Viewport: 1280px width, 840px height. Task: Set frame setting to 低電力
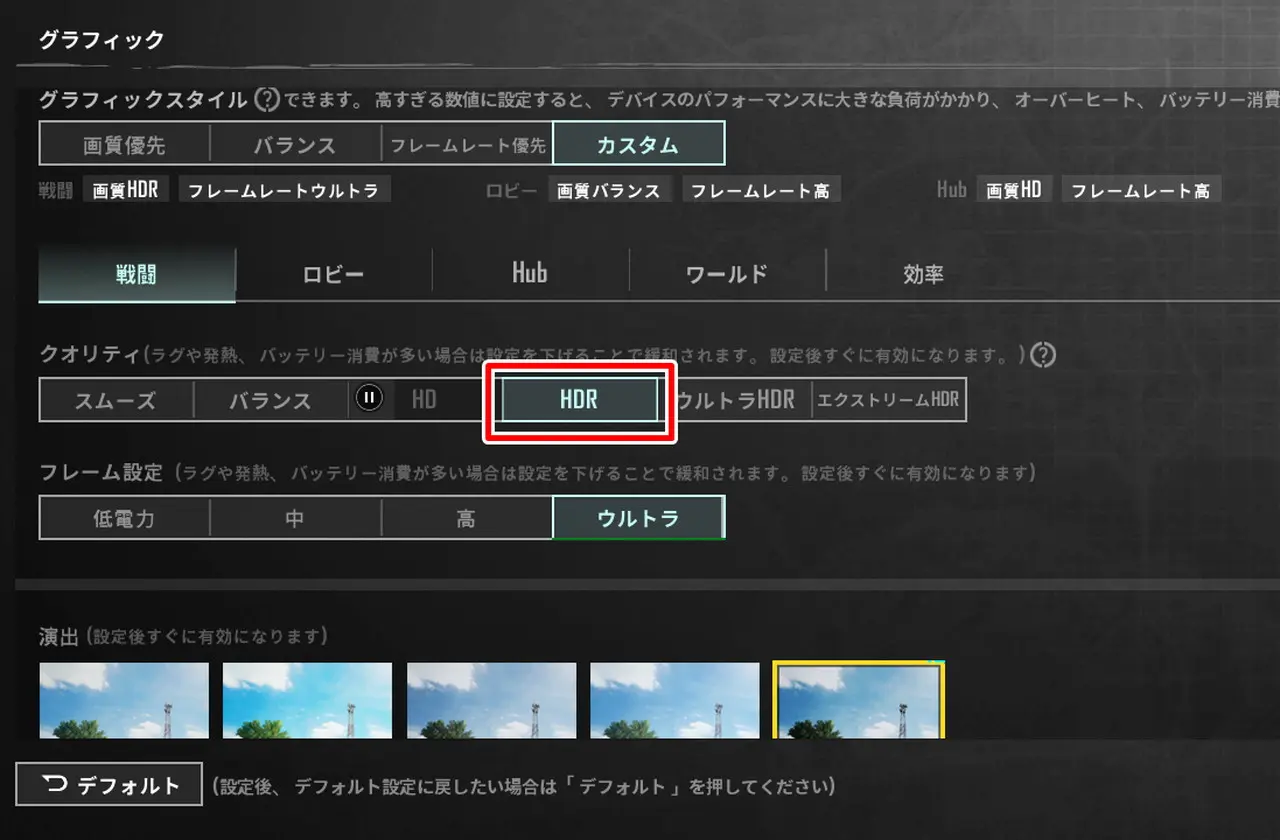pyautogui.click(x=124, y=519)
